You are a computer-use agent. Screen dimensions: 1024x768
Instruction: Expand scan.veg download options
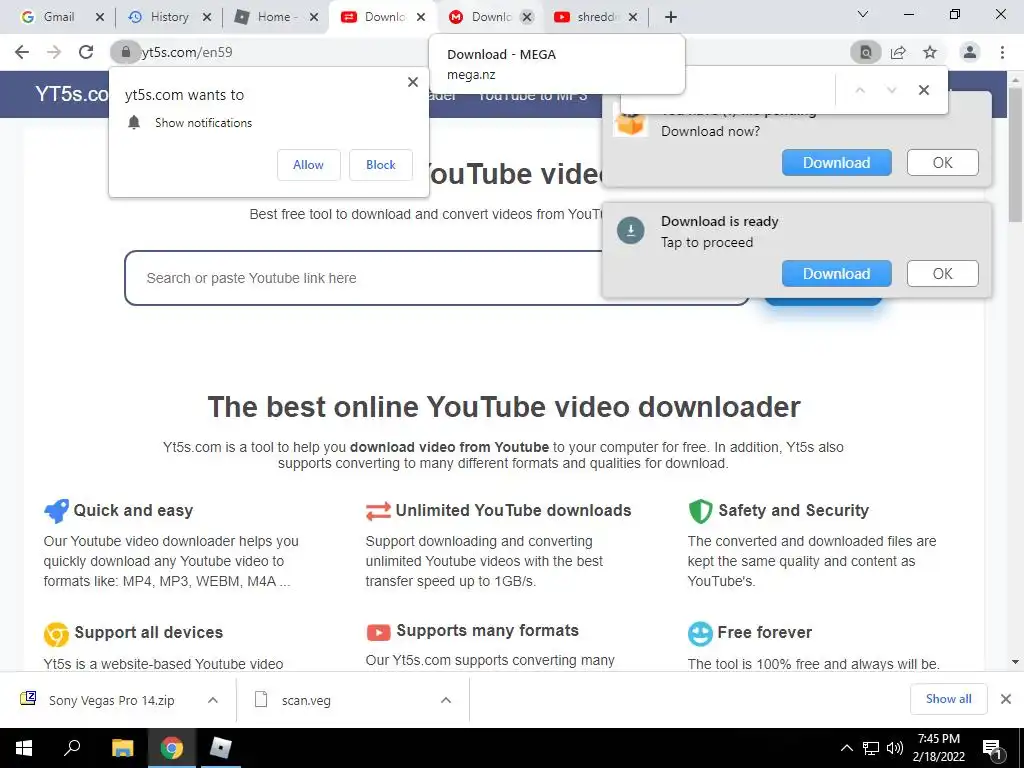(446, 700)
